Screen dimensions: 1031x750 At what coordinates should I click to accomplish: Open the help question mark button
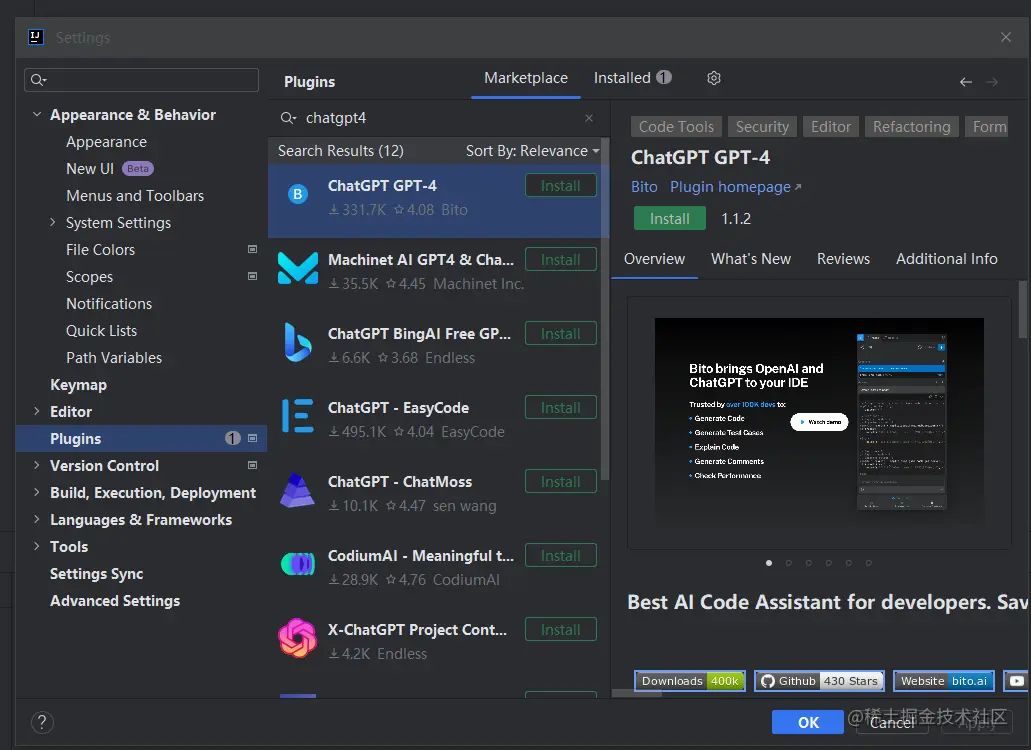pos(42,722)
